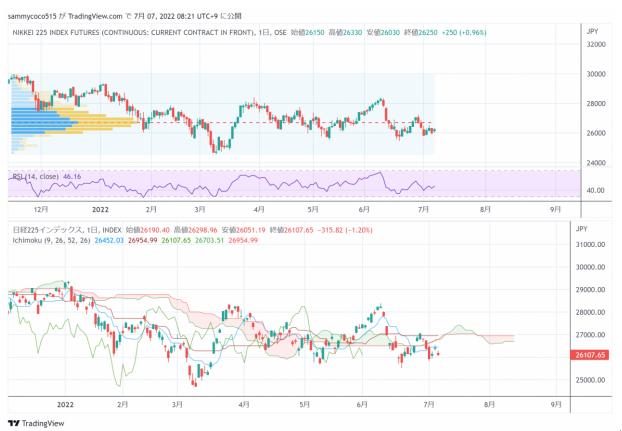Click the Ichimoku (9, 26, 52, 26) indicator label

(x=52, y=240)
